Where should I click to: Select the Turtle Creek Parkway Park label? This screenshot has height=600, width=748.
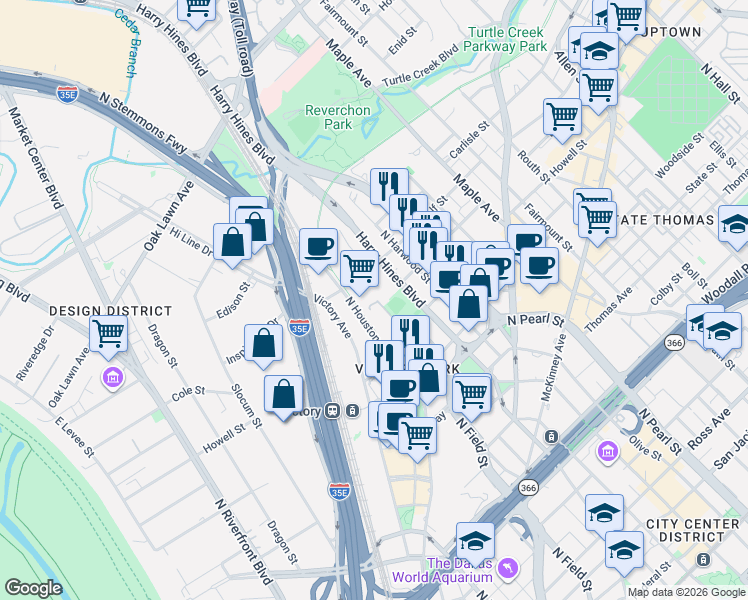point(506,39)
